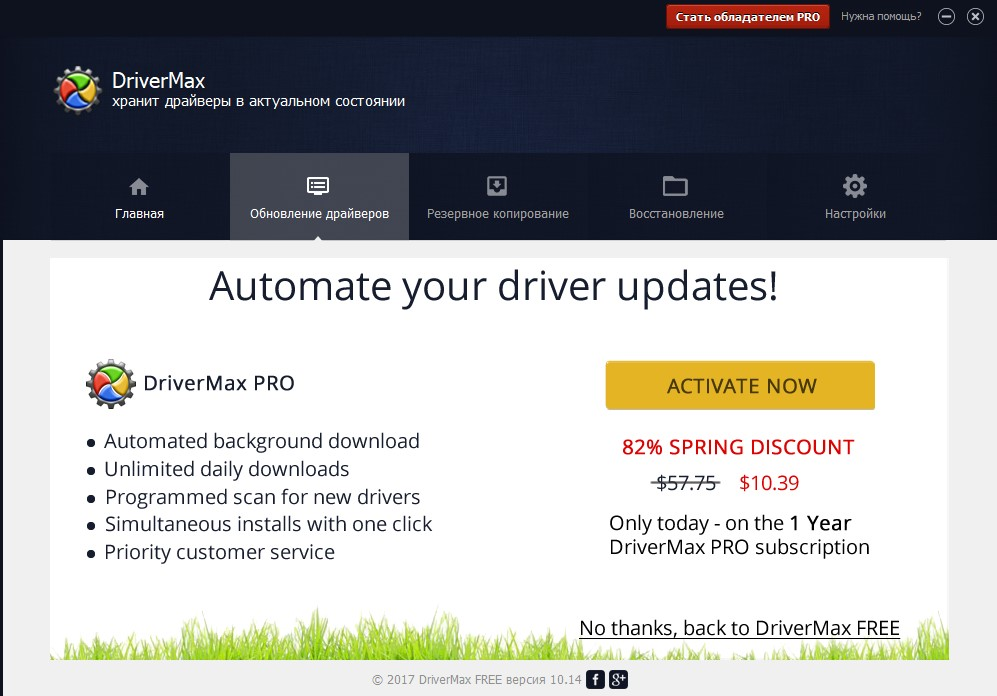Click the DriverMax title in header
The image size is (997, 696).
pos(158,81)
